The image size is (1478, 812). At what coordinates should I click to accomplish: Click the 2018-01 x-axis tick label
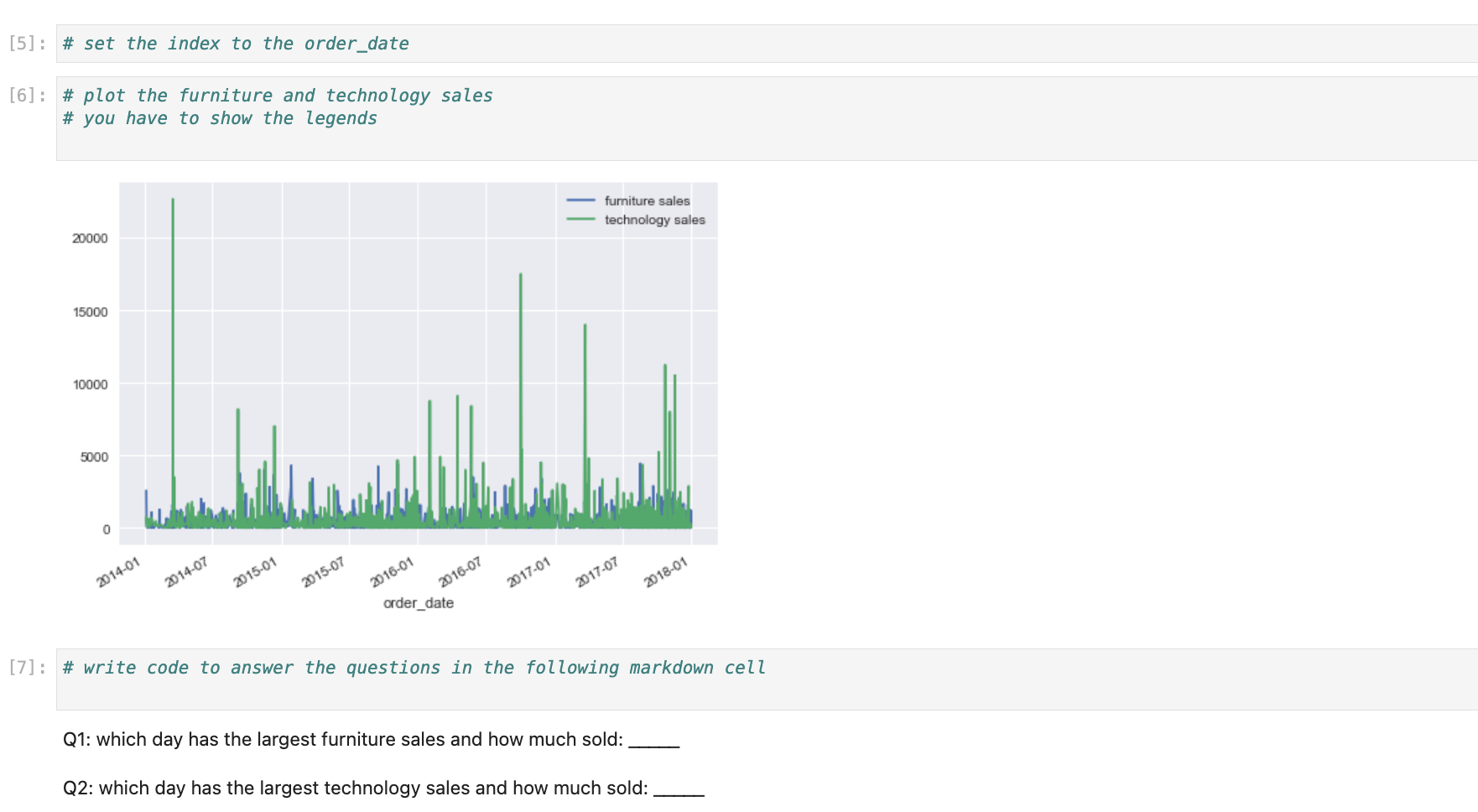pyautogui.click(x=667, y=569)
